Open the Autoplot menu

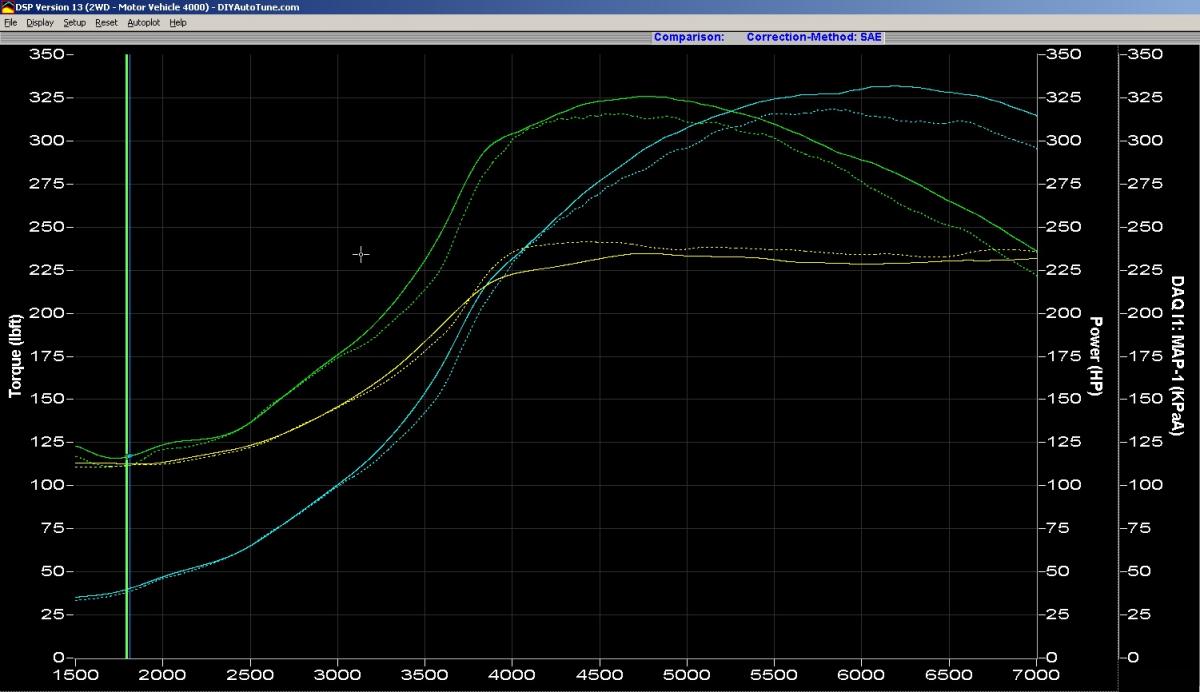pos(144,22)
